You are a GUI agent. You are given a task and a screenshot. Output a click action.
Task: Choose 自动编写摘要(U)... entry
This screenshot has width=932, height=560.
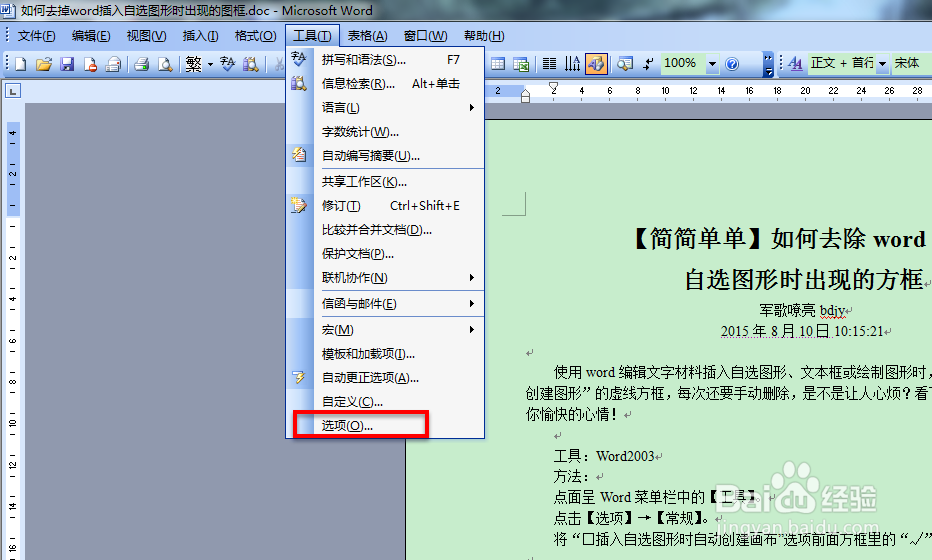(385, 156)
